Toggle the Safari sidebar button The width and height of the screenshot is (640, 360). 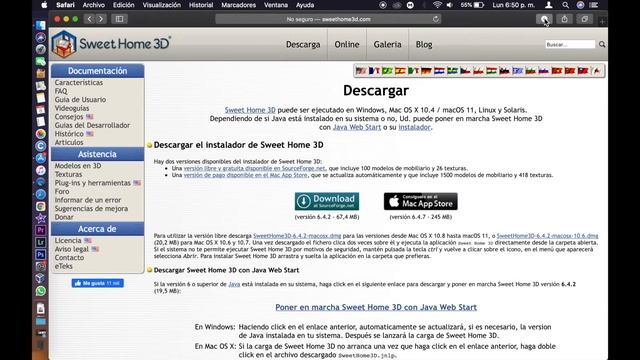pos(120,19)
